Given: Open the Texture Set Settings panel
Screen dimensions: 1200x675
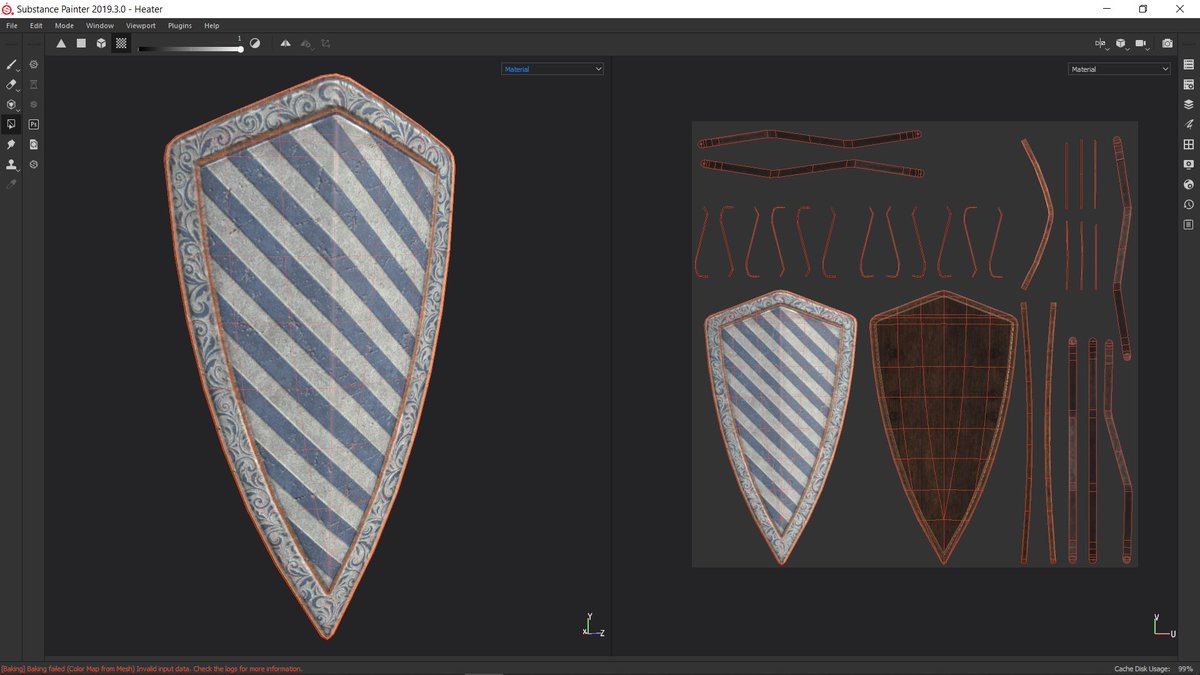Looking at the screenshot, I should point(1189,84).
